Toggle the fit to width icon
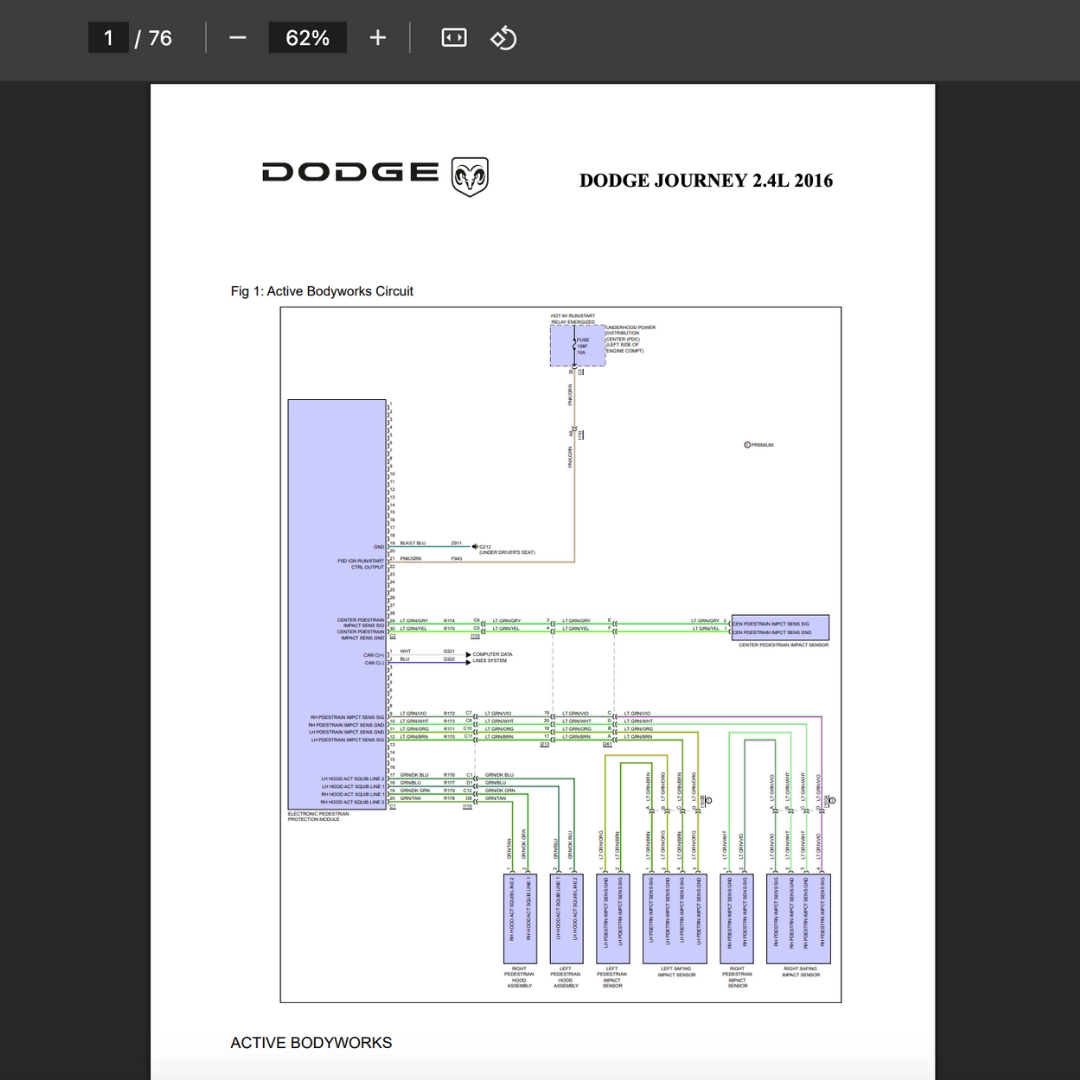Viewport: 1080px width, 1080px height. click(454, 38)
